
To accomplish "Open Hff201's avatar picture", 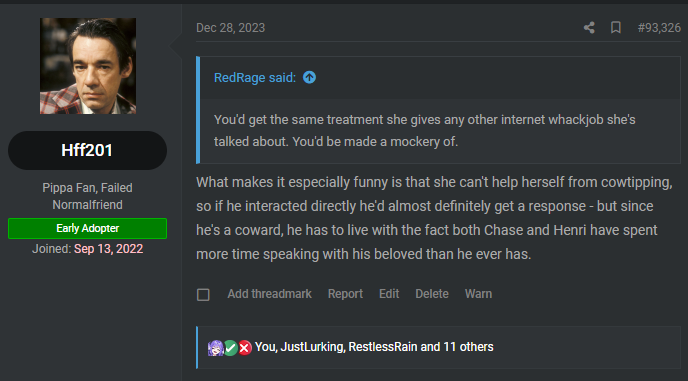I will (88, 66).
